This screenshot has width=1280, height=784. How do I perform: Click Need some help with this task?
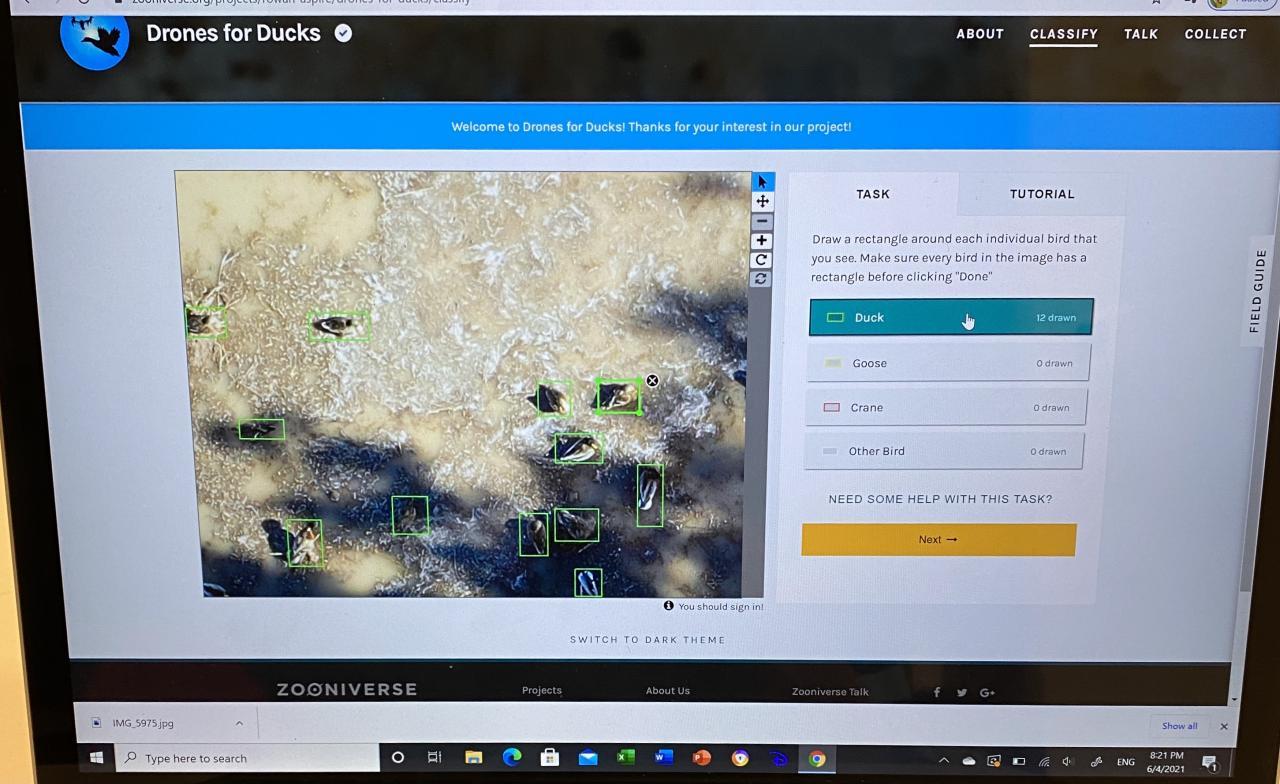point(940,499)
